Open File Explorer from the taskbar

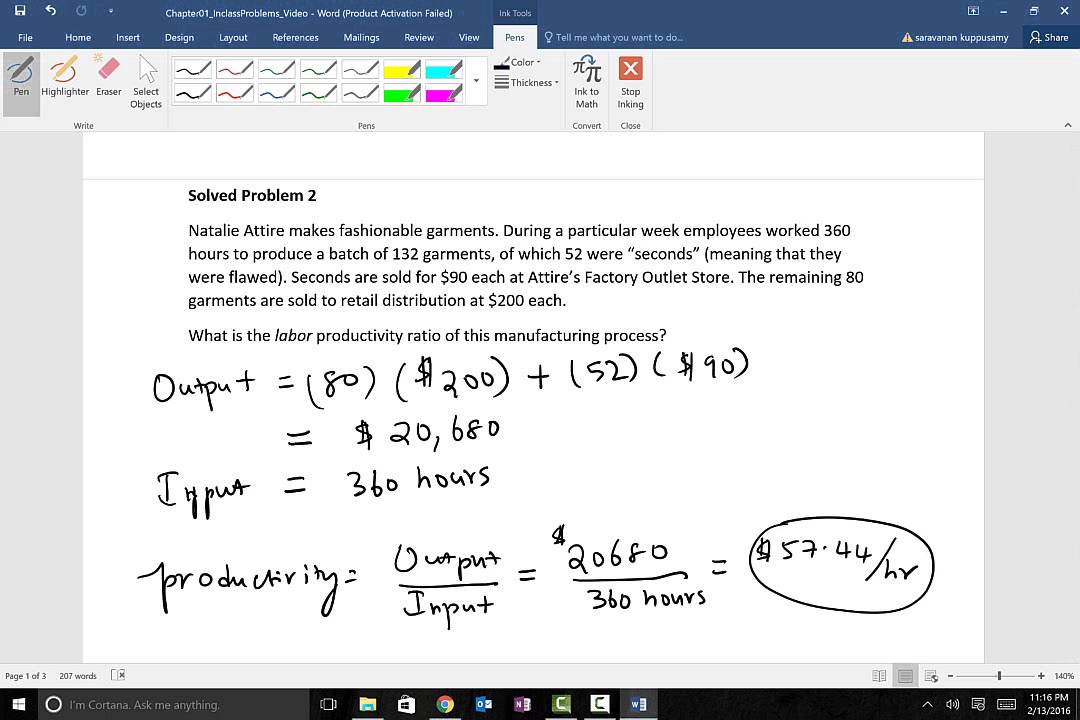point(367,704)
